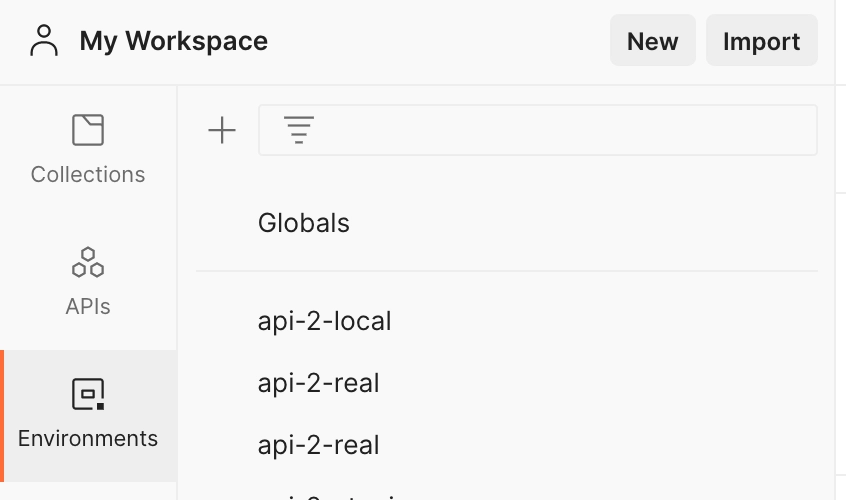Click the New button
The width and height of the screenshot is (846, 500).
[652, 41]
